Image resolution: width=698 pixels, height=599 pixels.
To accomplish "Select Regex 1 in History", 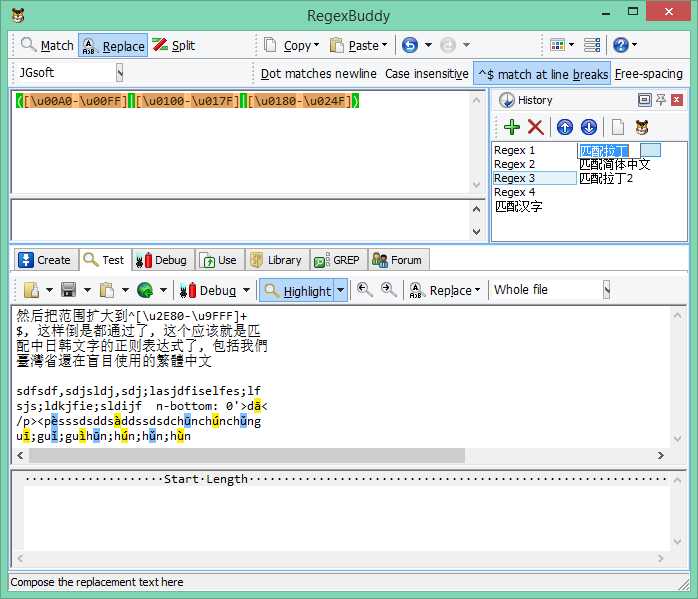I will click(514, 150).
